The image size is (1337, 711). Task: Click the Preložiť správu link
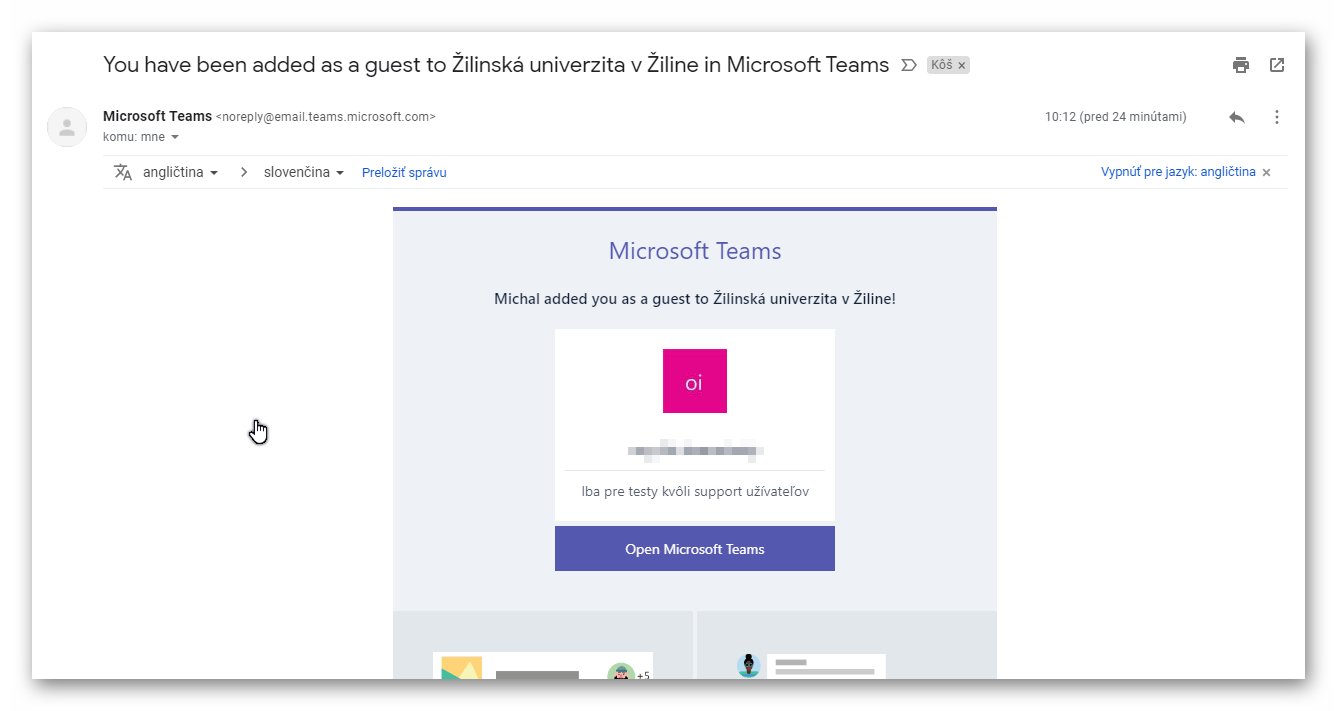404,172
